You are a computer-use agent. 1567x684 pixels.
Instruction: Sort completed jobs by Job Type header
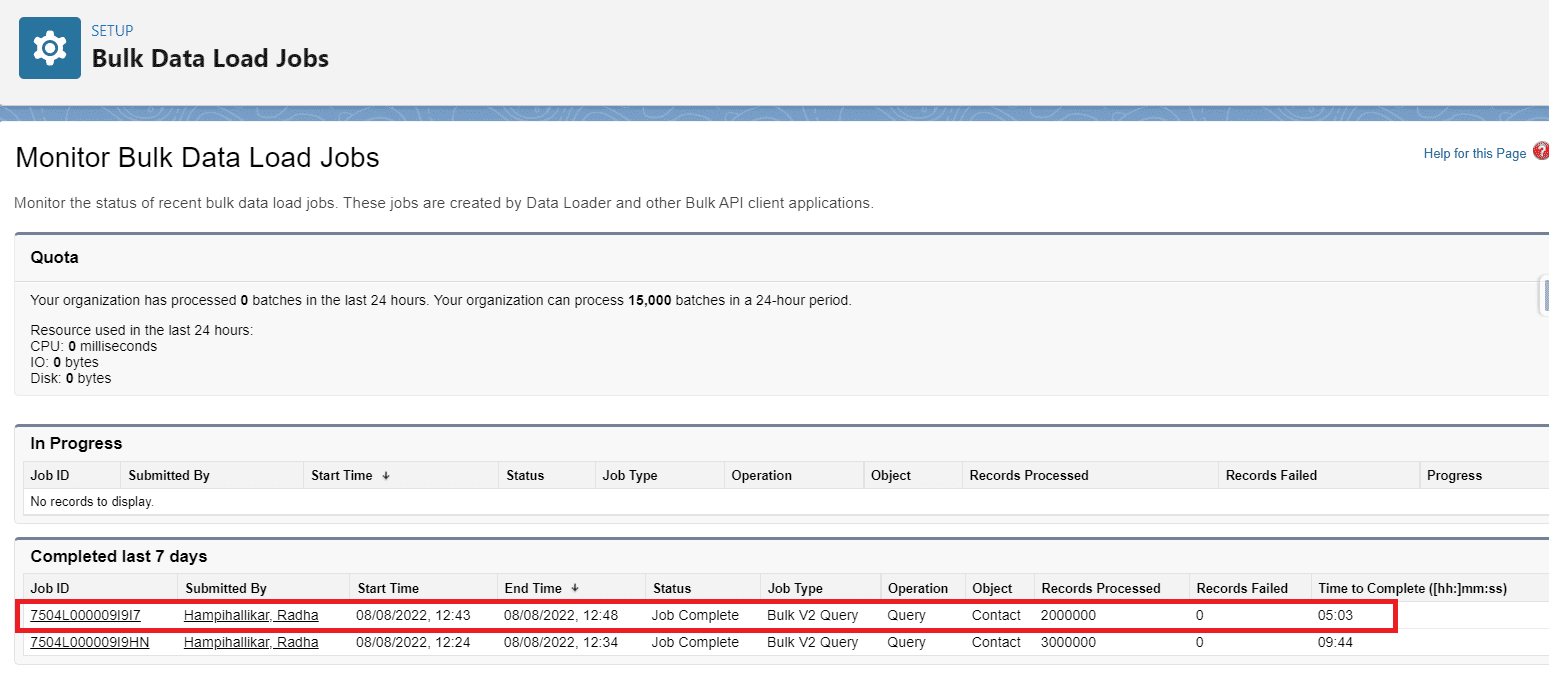click(x=794, y=588)
